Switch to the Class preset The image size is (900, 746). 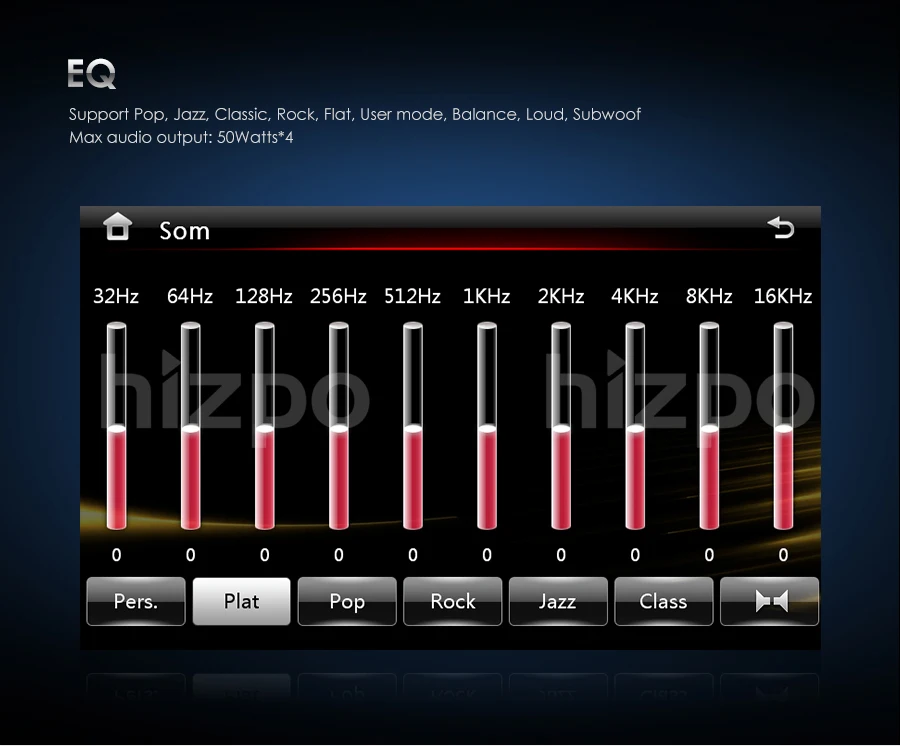pos(664,601)
